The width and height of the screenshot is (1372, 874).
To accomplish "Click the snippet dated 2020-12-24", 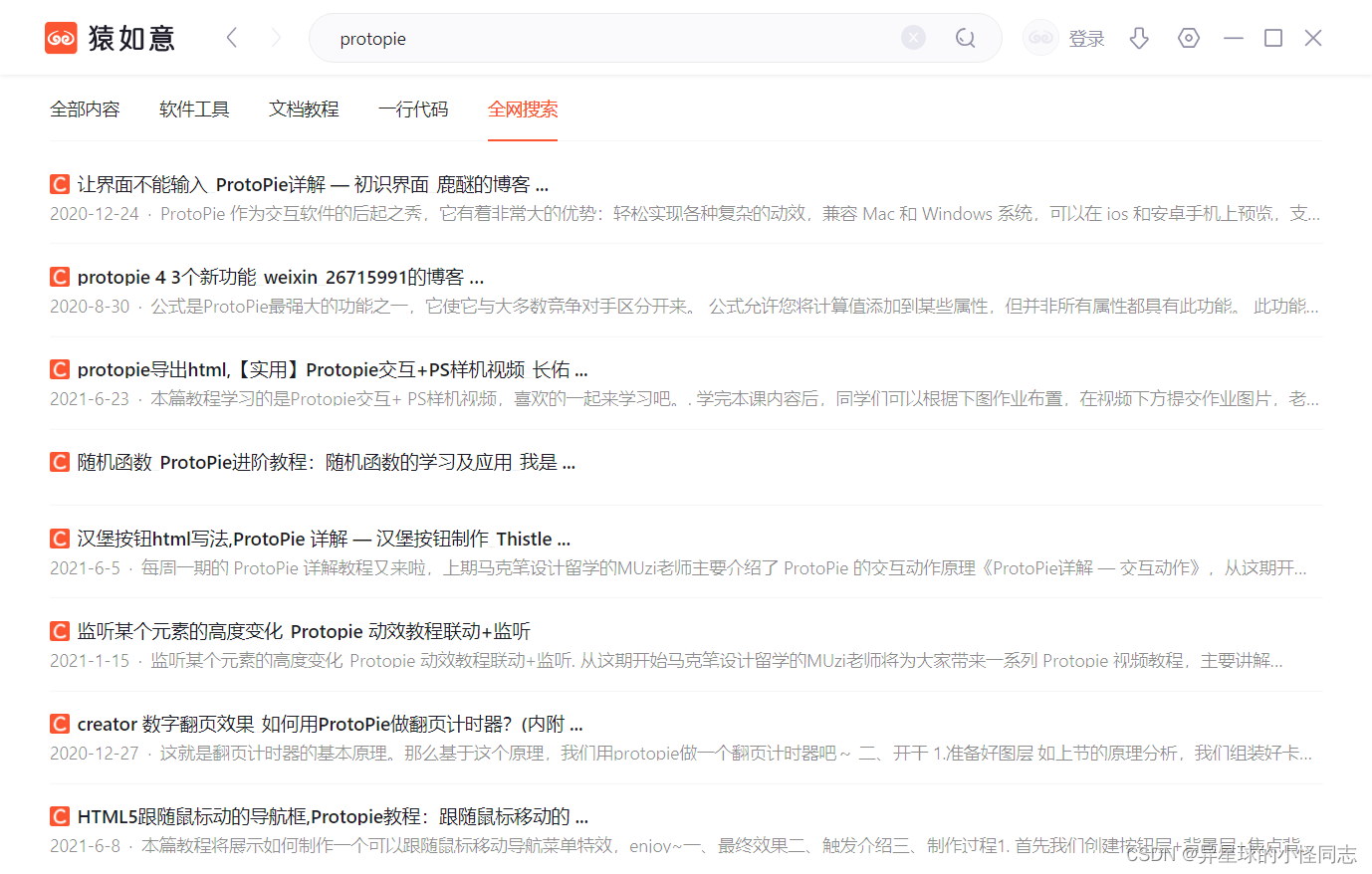I will coord(685,214).
